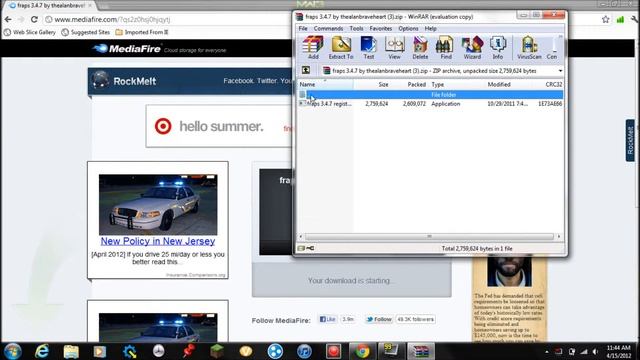Click the police car ad thumbnail

click(158, 204)
